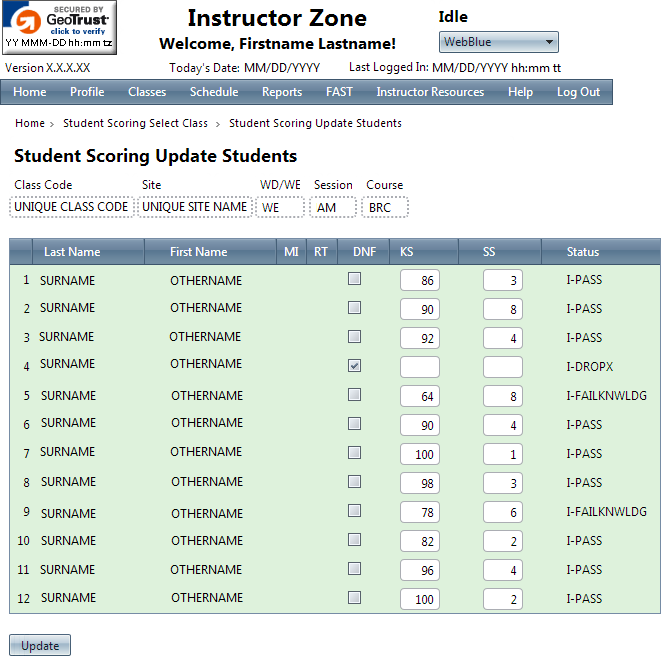Check DNF box for student 9
Viewport: 662px width, 657px height.
pyautogui.click(x=354, y=510)
